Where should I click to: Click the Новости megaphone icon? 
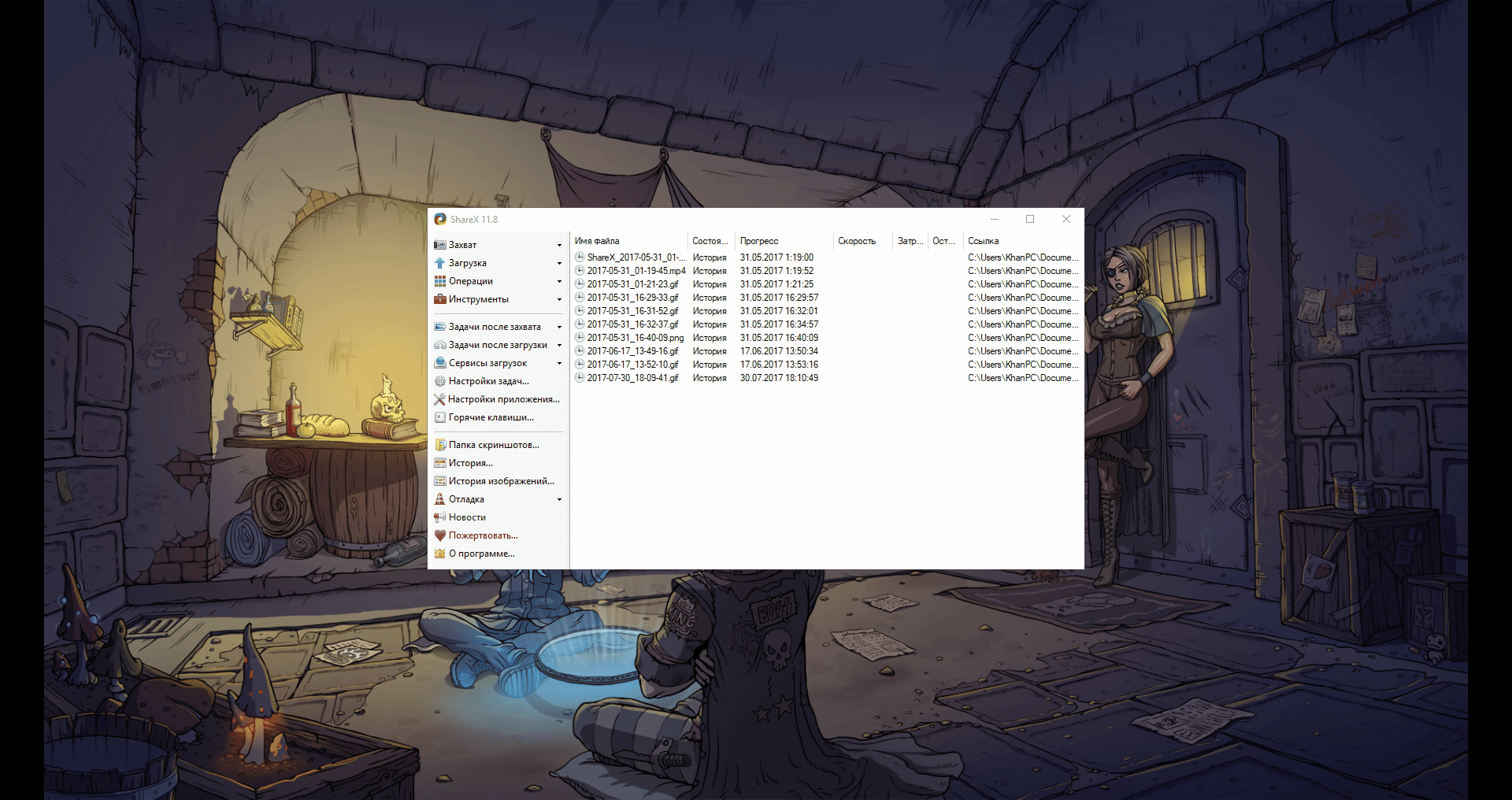click(x=440, y=517)
